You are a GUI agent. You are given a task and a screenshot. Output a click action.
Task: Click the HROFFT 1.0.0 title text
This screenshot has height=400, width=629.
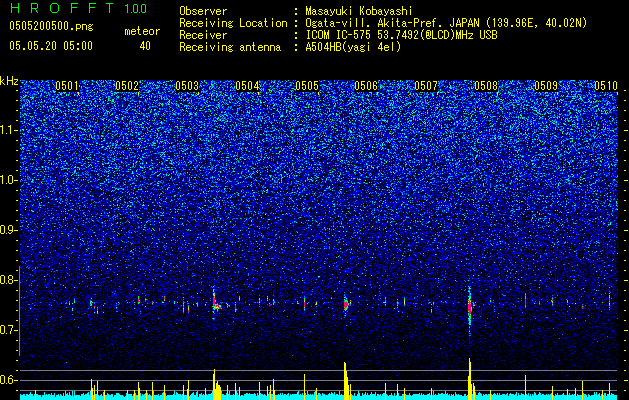78,8
